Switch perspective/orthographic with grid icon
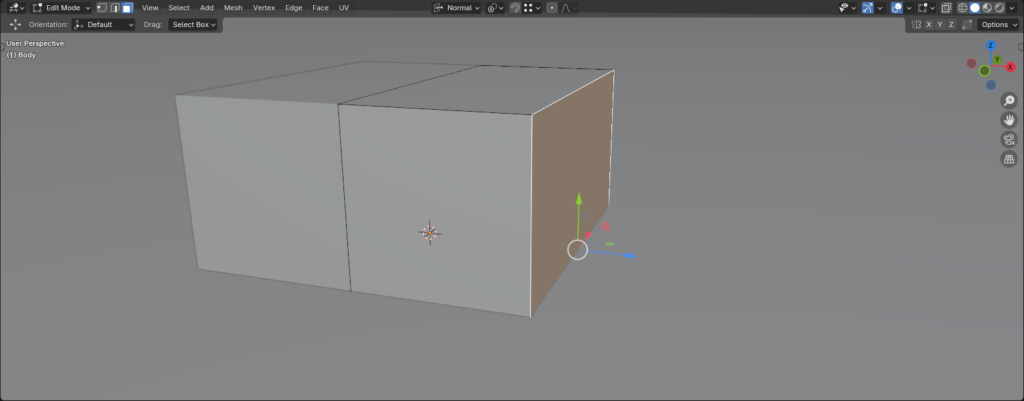 point(1009,159)
